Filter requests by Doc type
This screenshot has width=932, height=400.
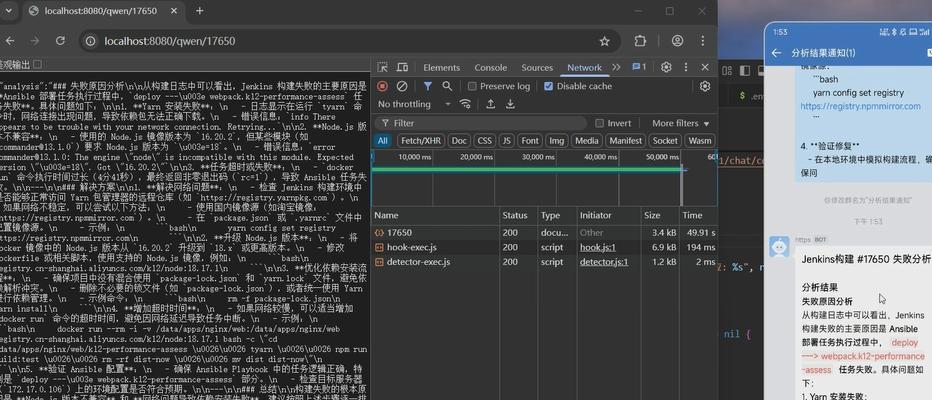[x=459, y=141]
